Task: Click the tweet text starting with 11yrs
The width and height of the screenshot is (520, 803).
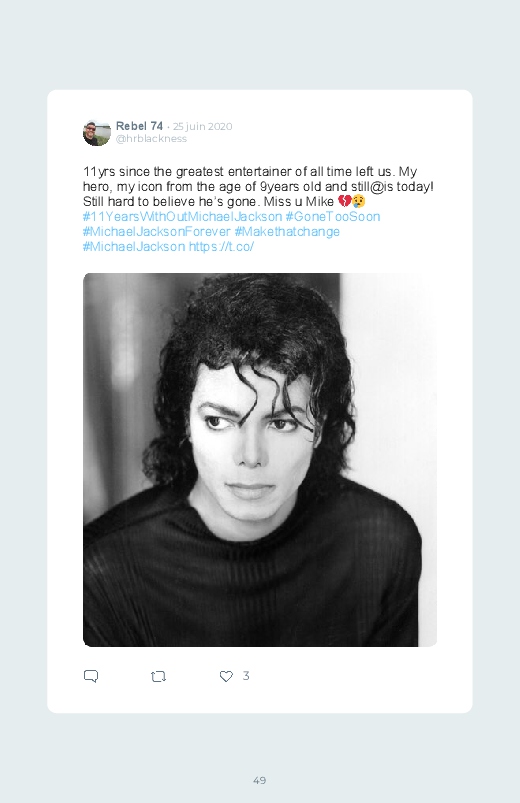Action: (x=258, y=186)
